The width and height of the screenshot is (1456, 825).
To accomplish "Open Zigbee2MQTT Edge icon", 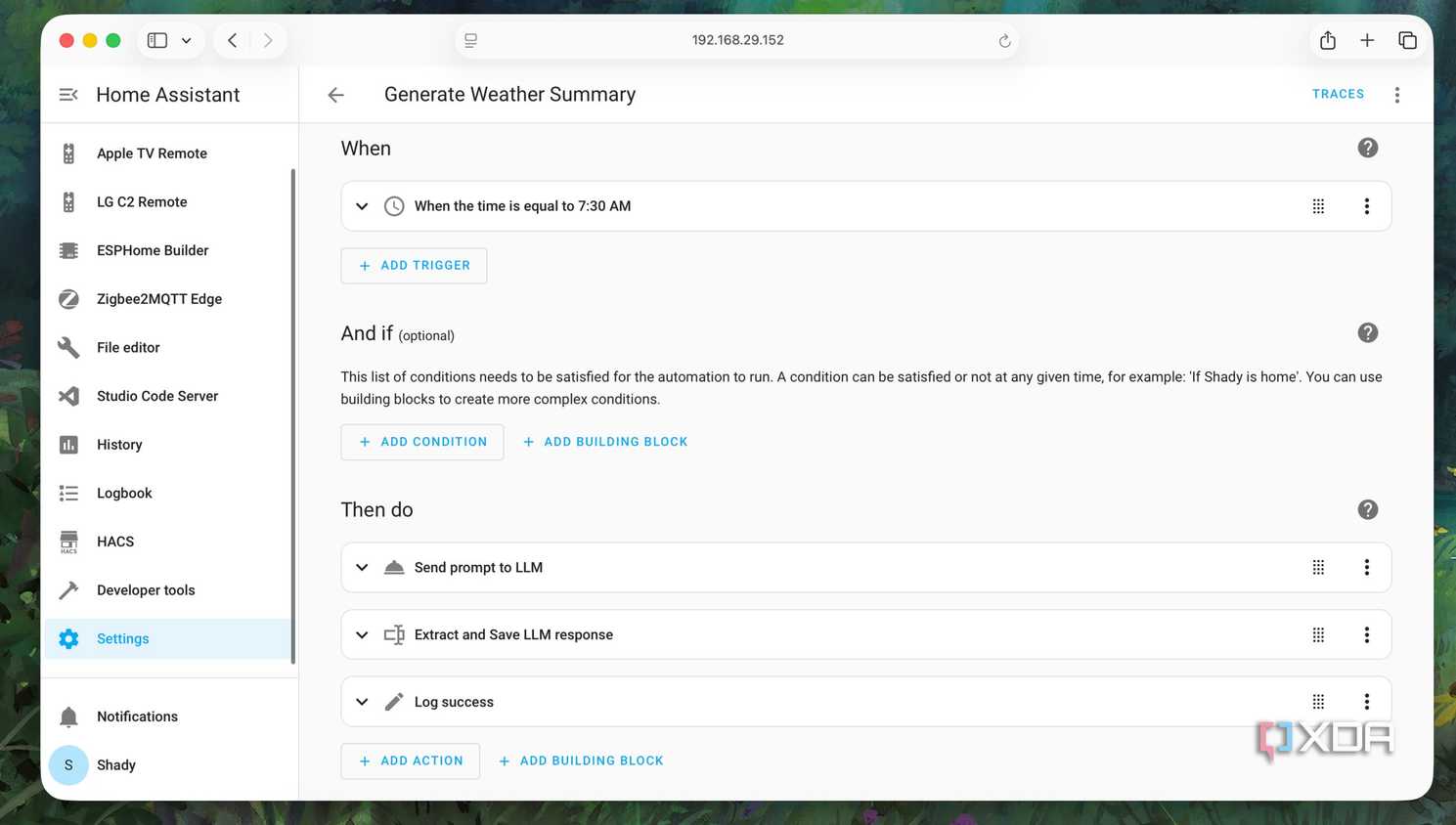I will click(68, 299).
